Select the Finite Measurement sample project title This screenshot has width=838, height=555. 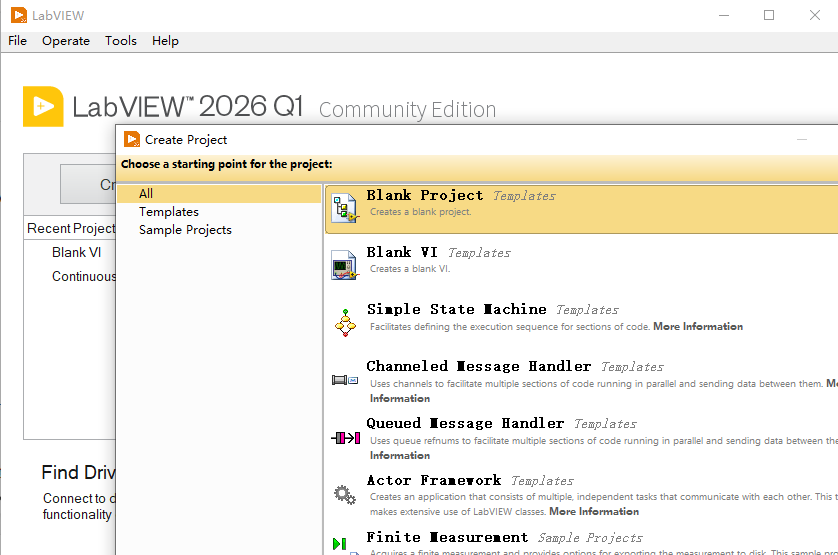coord(447,537)
